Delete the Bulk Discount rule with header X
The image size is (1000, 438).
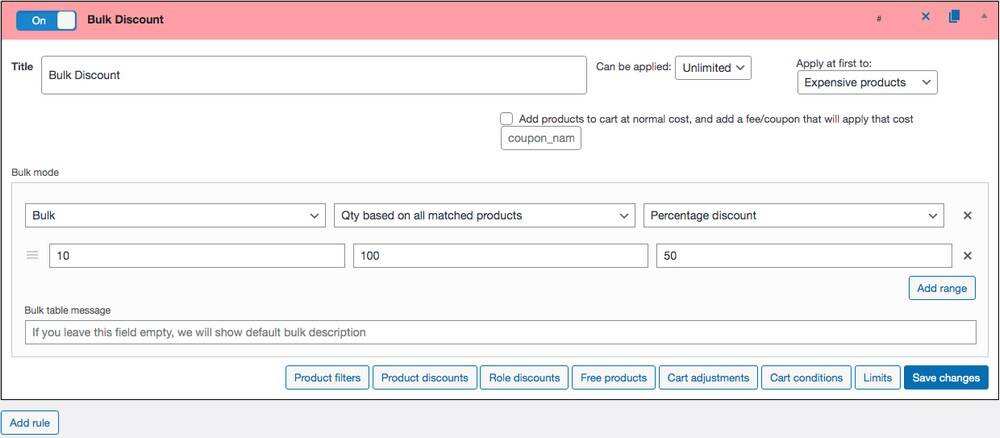tap(925, 17)
